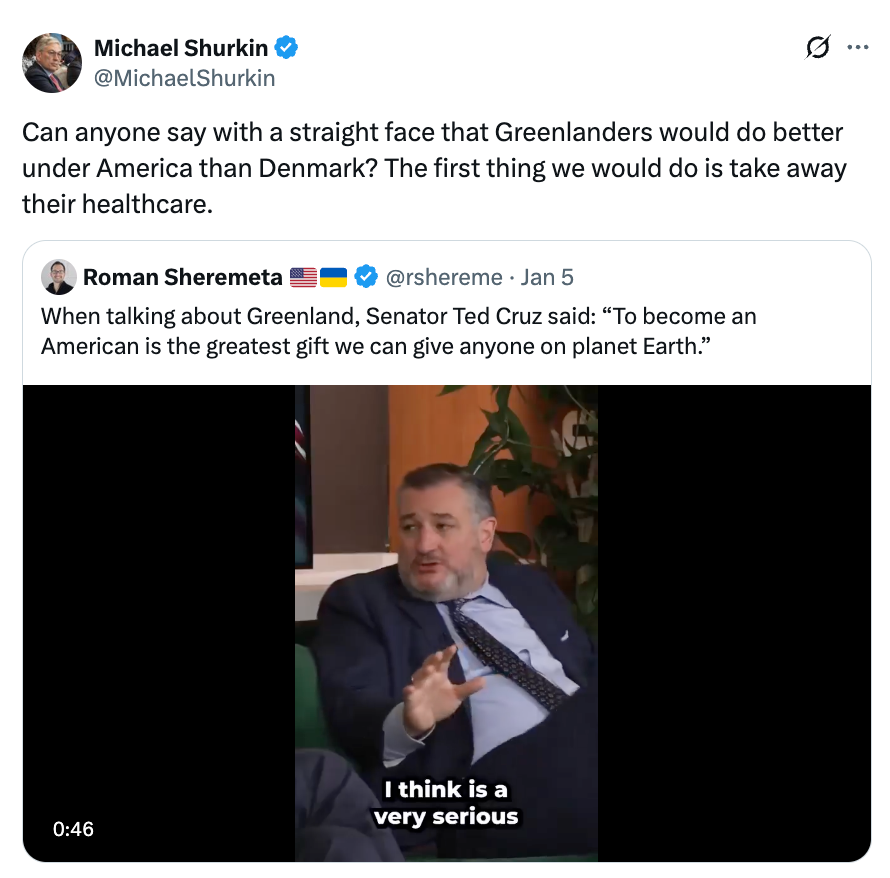
Task: Open the Roman Sheremeta display name
Action: pos(183,278)
